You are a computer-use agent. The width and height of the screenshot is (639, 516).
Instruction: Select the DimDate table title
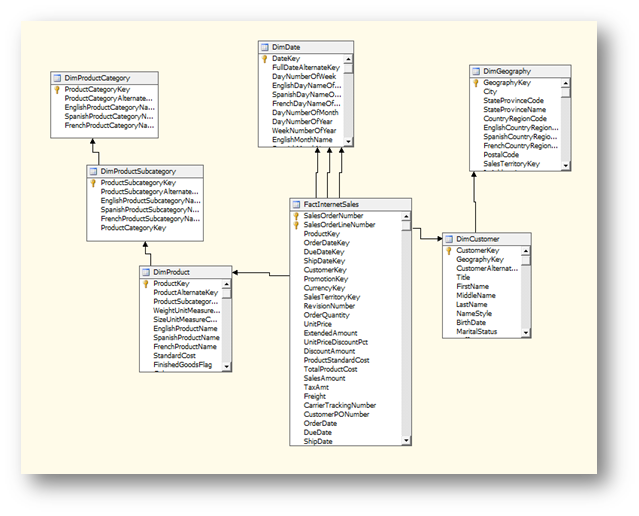click(286, 47)
